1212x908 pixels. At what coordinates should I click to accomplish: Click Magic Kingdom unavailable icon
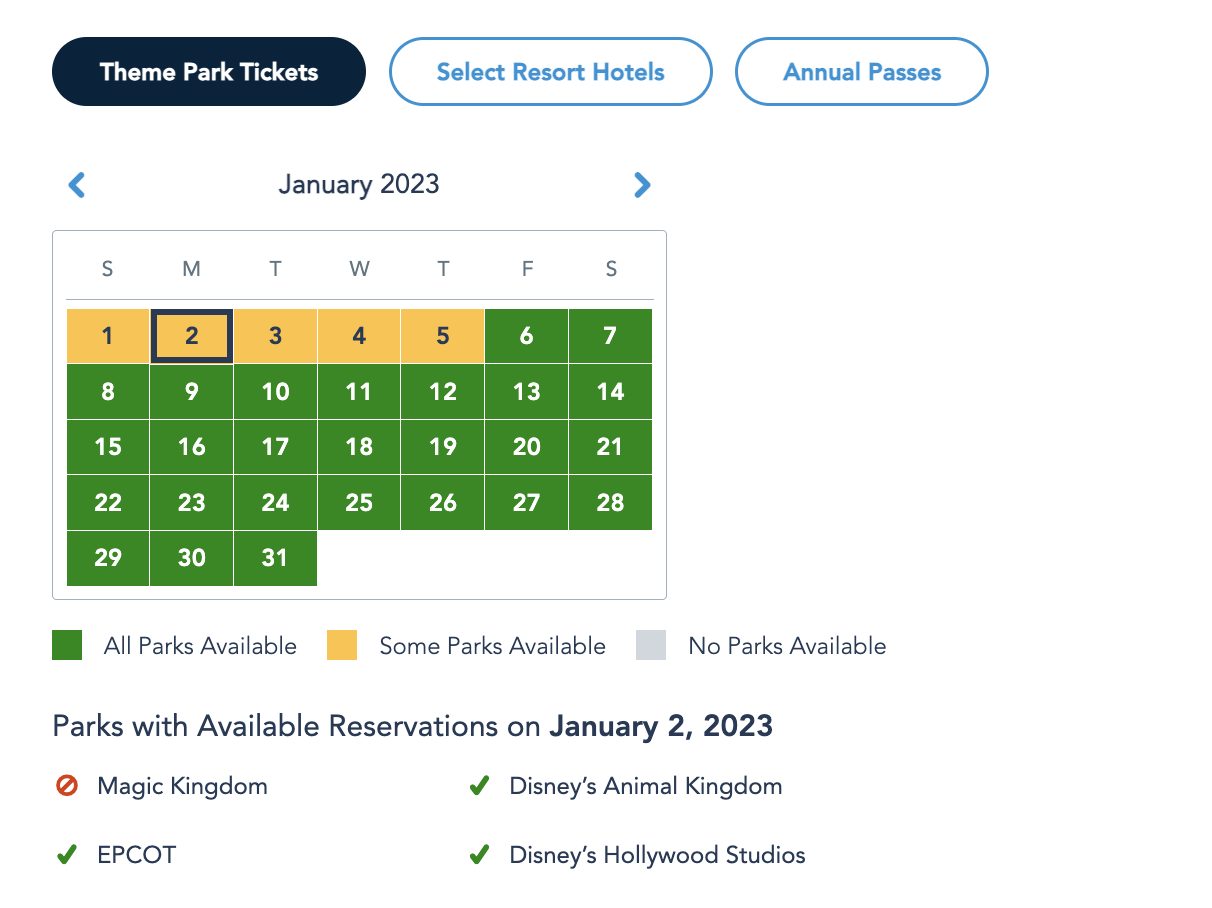coord(67,786)
